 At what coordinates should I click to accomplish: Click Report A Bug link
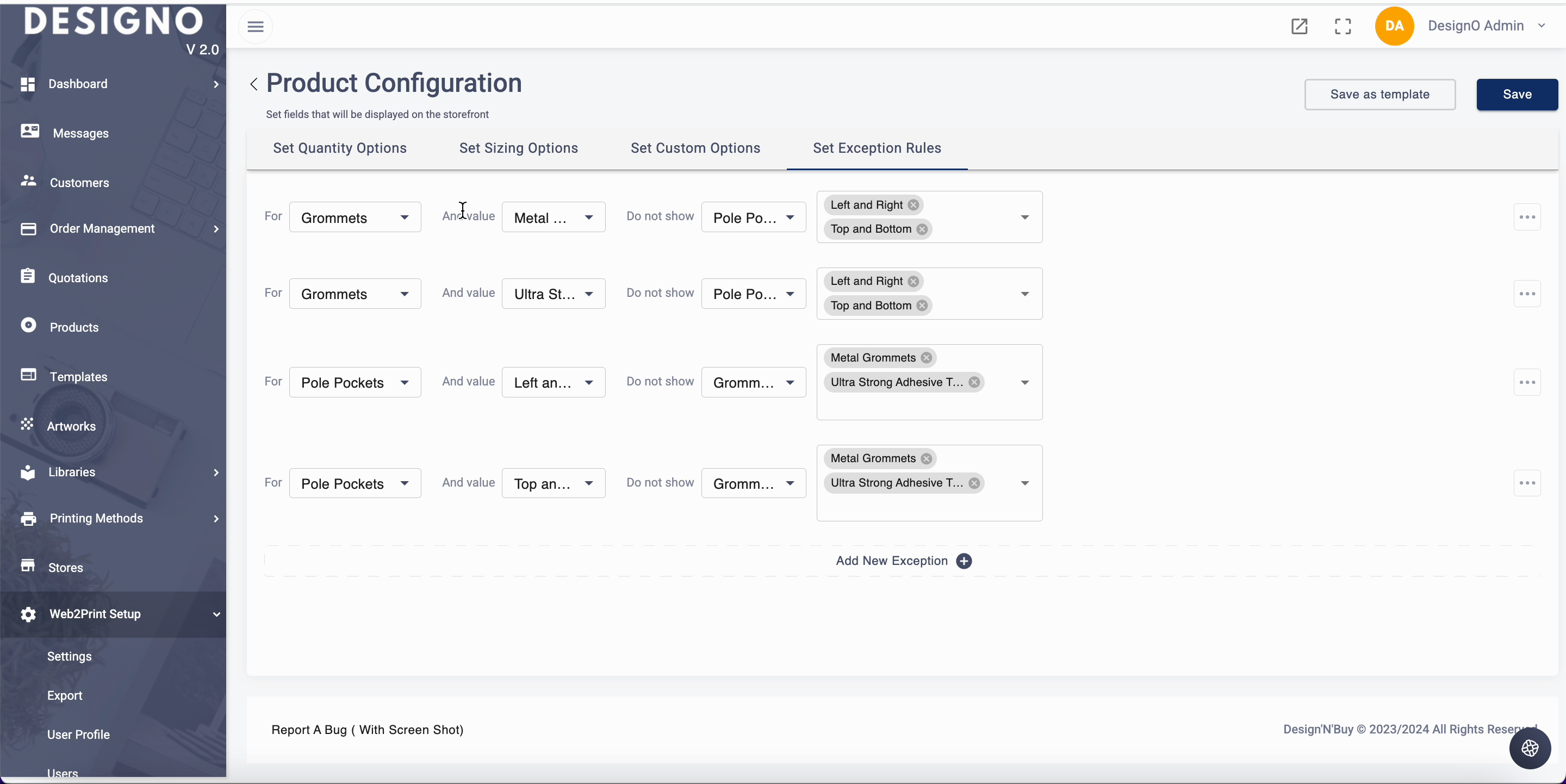367,729
